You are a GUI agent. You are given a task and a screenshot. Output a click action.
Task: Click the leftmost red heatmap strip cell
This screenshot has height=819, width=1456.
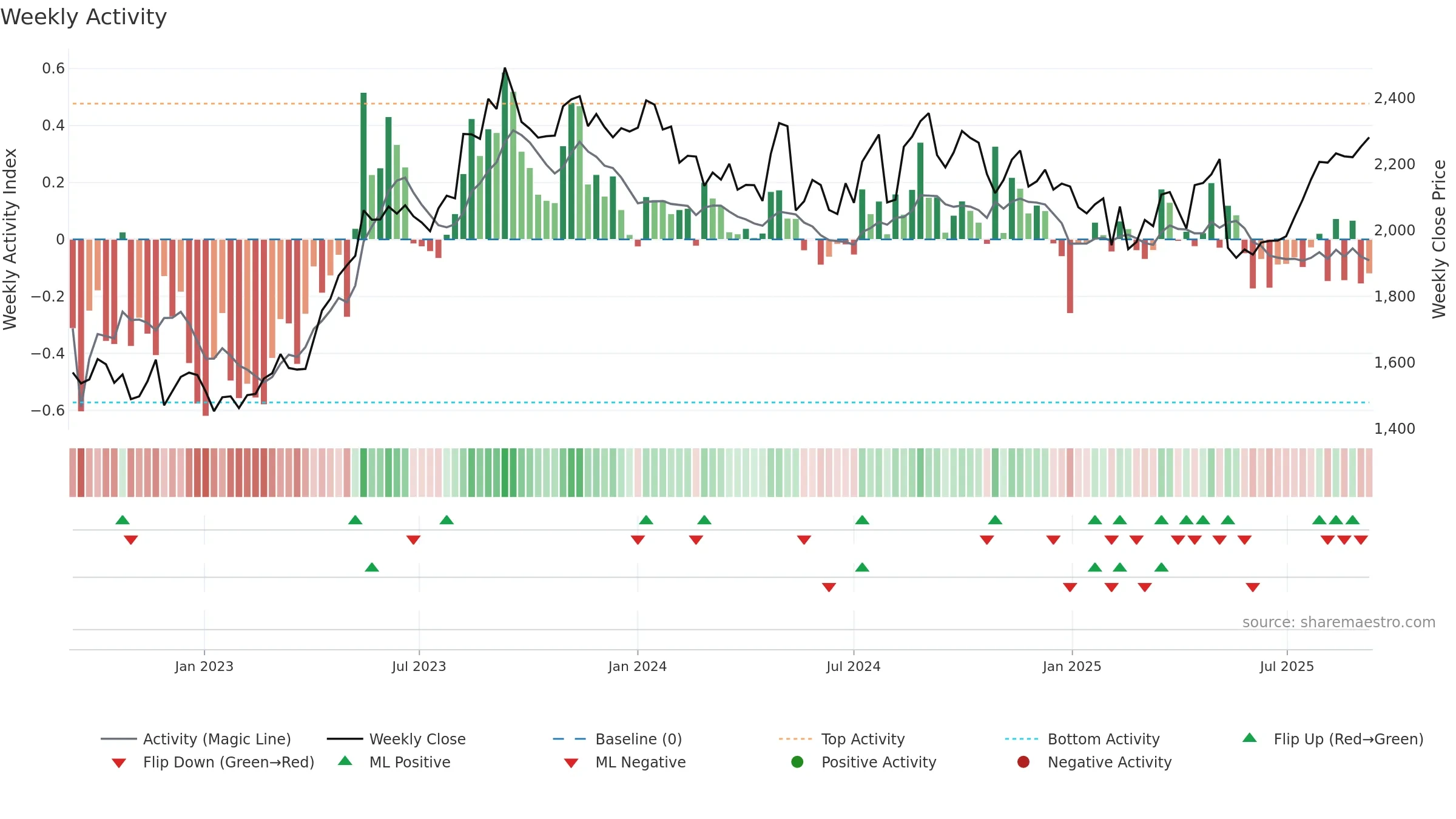(73, 473)
